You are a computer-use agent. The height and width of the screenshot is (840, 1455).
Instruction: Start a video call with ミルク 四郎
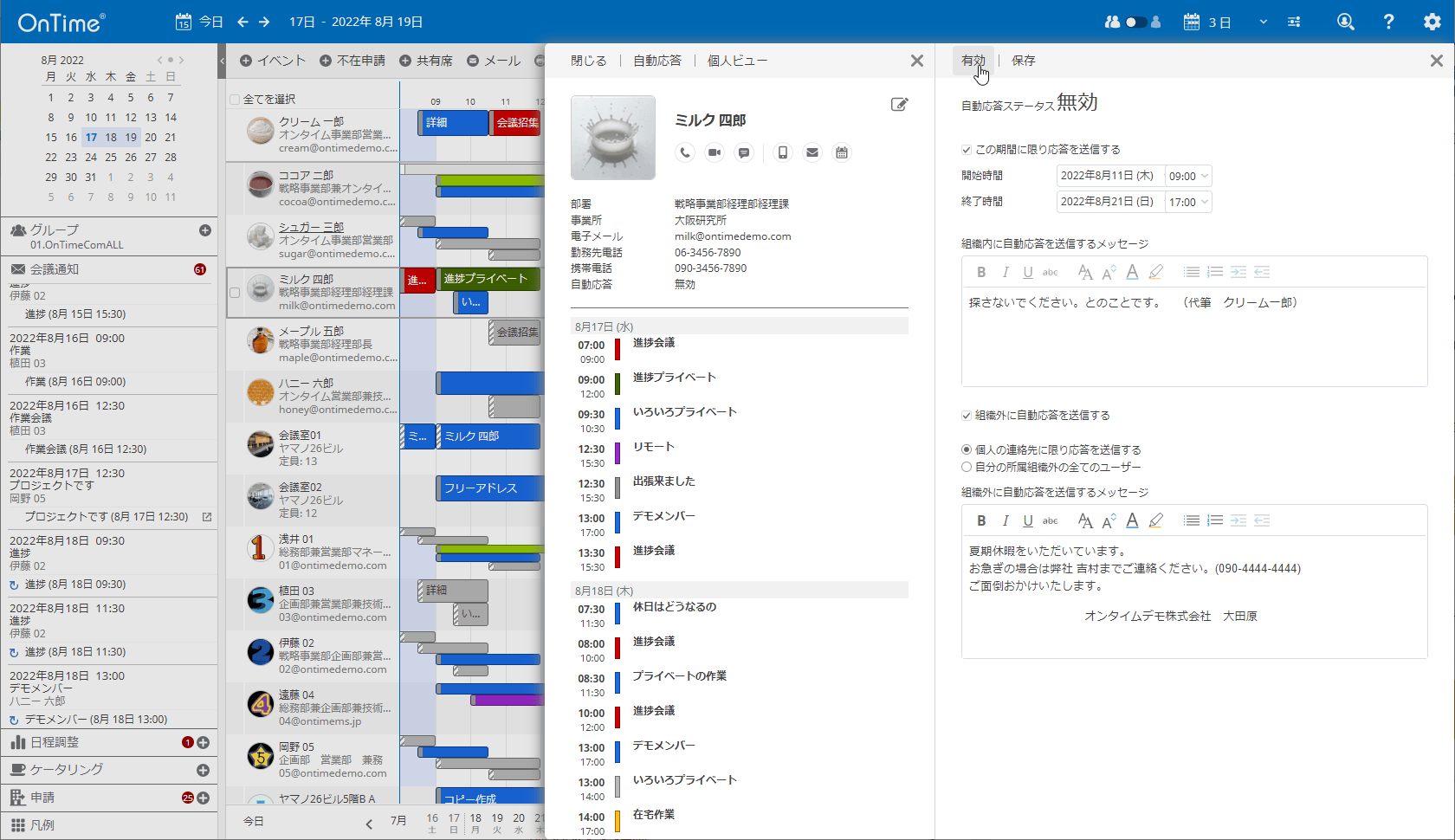point(715,152)
